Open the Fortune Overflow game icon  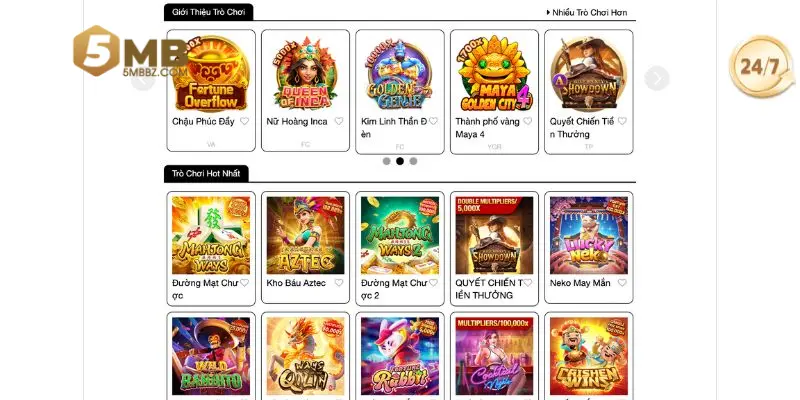(211, 73)
